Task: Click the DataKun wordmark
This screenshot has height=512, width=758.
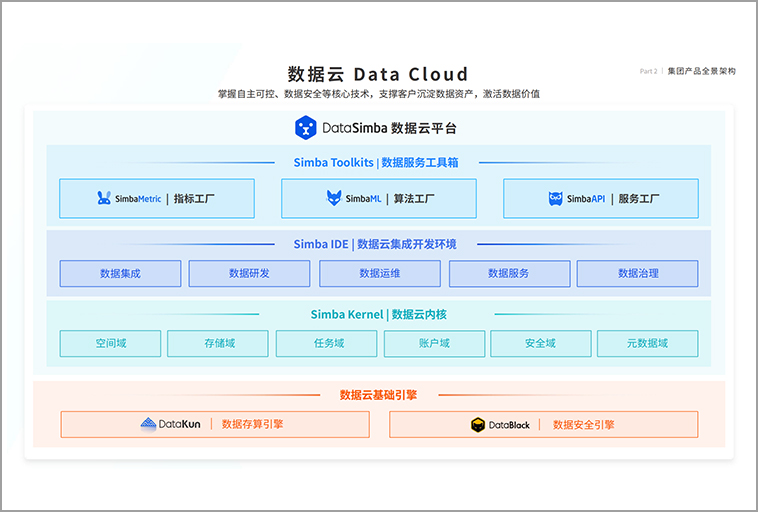Action: pos(179,424)
